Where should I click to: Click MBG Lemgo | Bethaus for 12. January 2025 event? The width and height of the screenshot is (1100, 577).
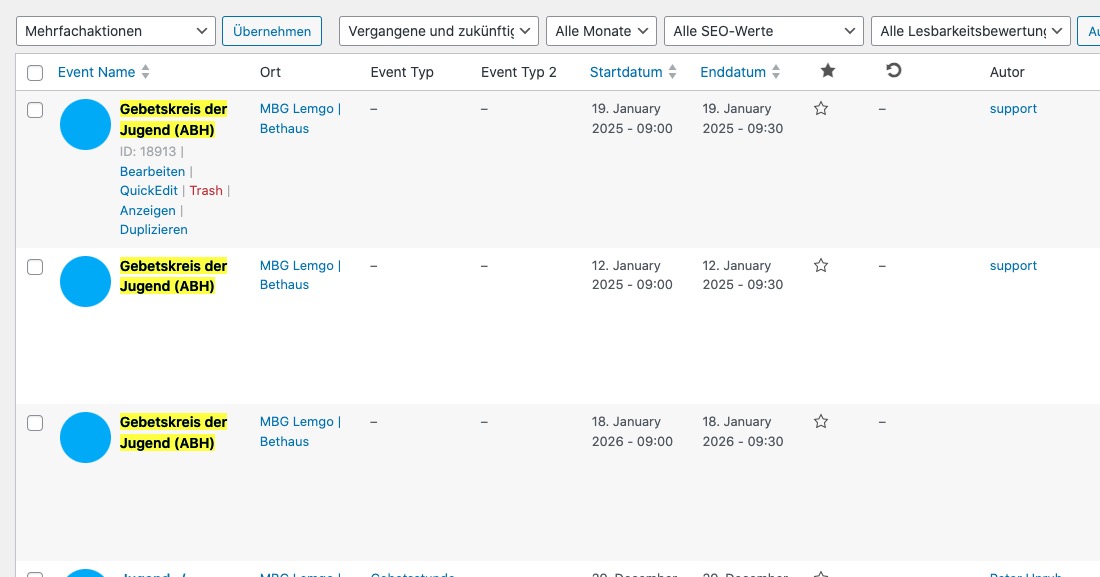click(x=300, y=275)
